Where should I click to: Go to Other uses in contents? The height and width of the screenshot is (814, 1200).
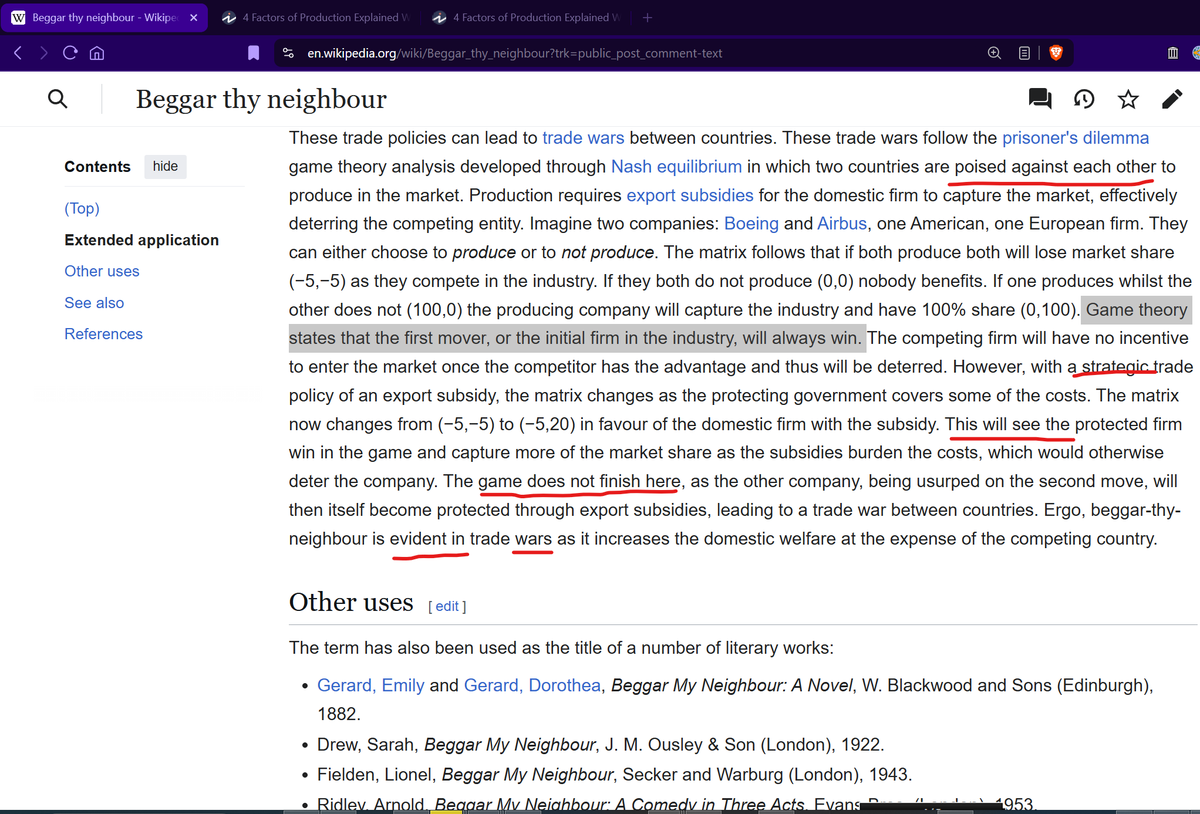[x=102, y=271]
